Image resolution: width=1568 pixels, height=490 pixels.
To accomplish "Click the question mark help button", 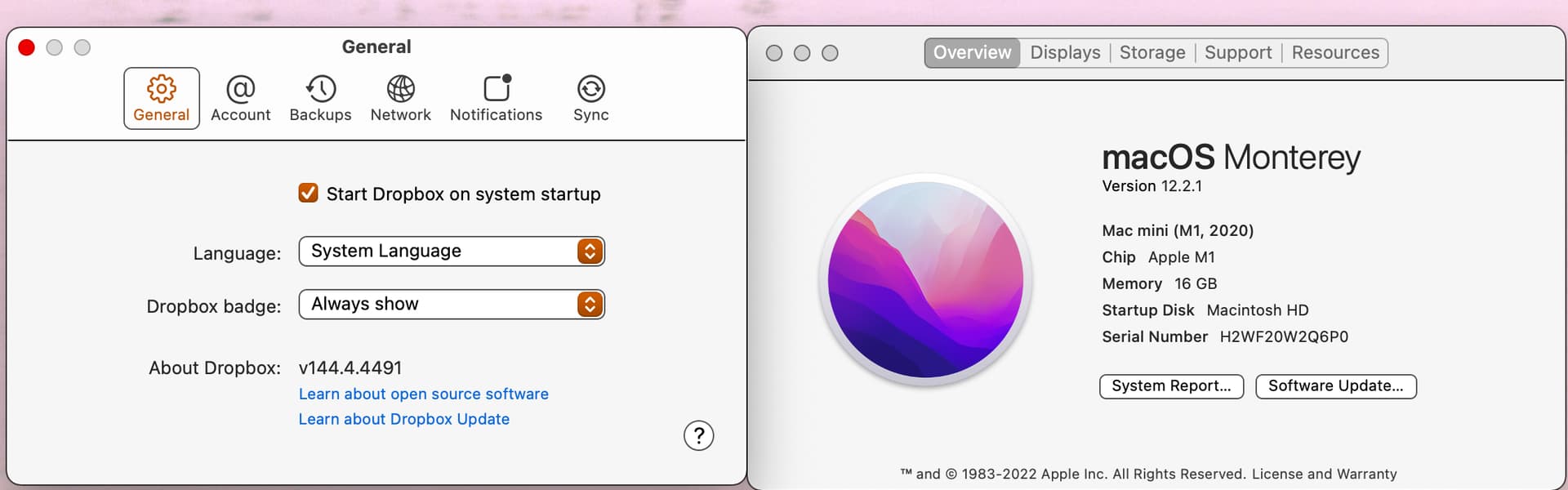I will pyautogui.click(x=698, y=436).
